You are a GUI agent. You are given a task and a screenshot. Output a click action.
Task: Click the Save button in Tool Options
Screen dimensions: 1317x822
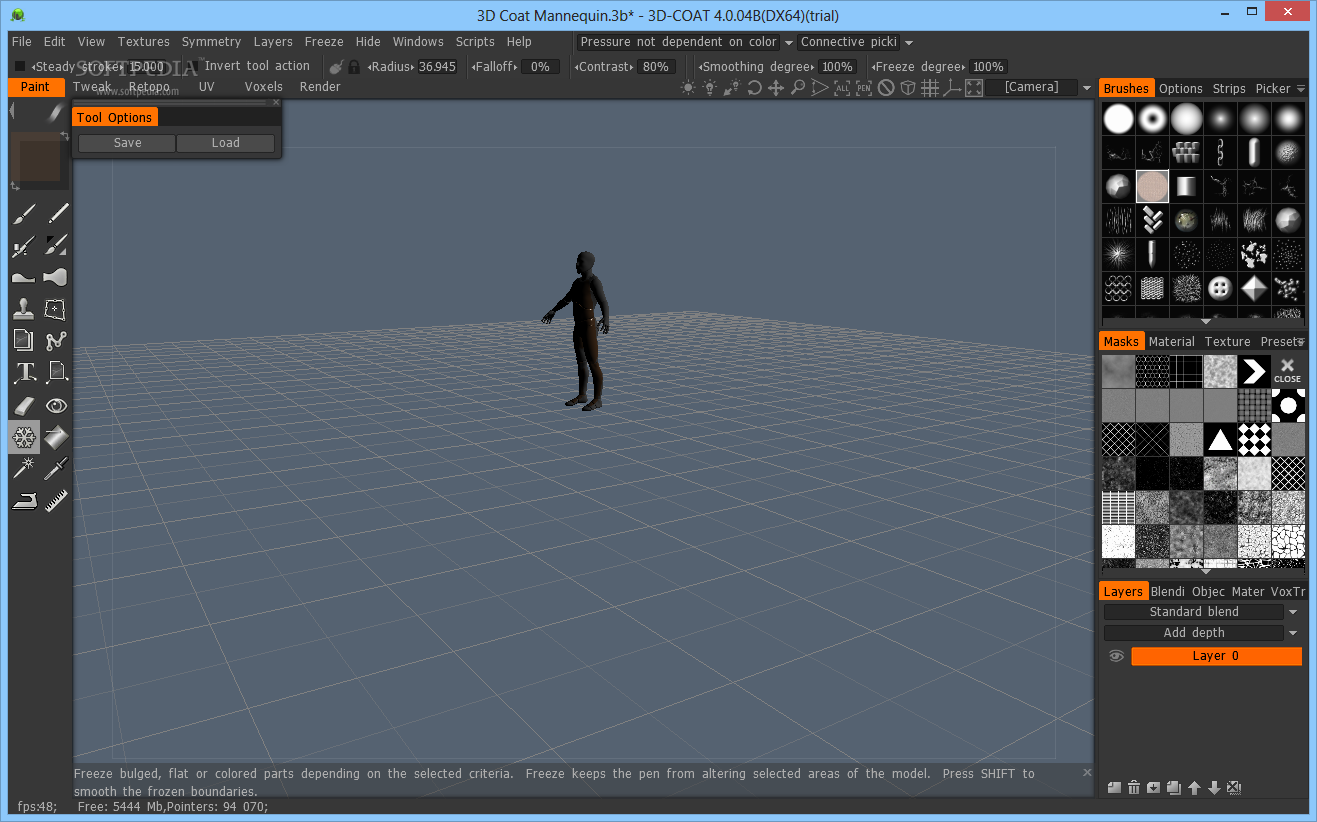127,143
